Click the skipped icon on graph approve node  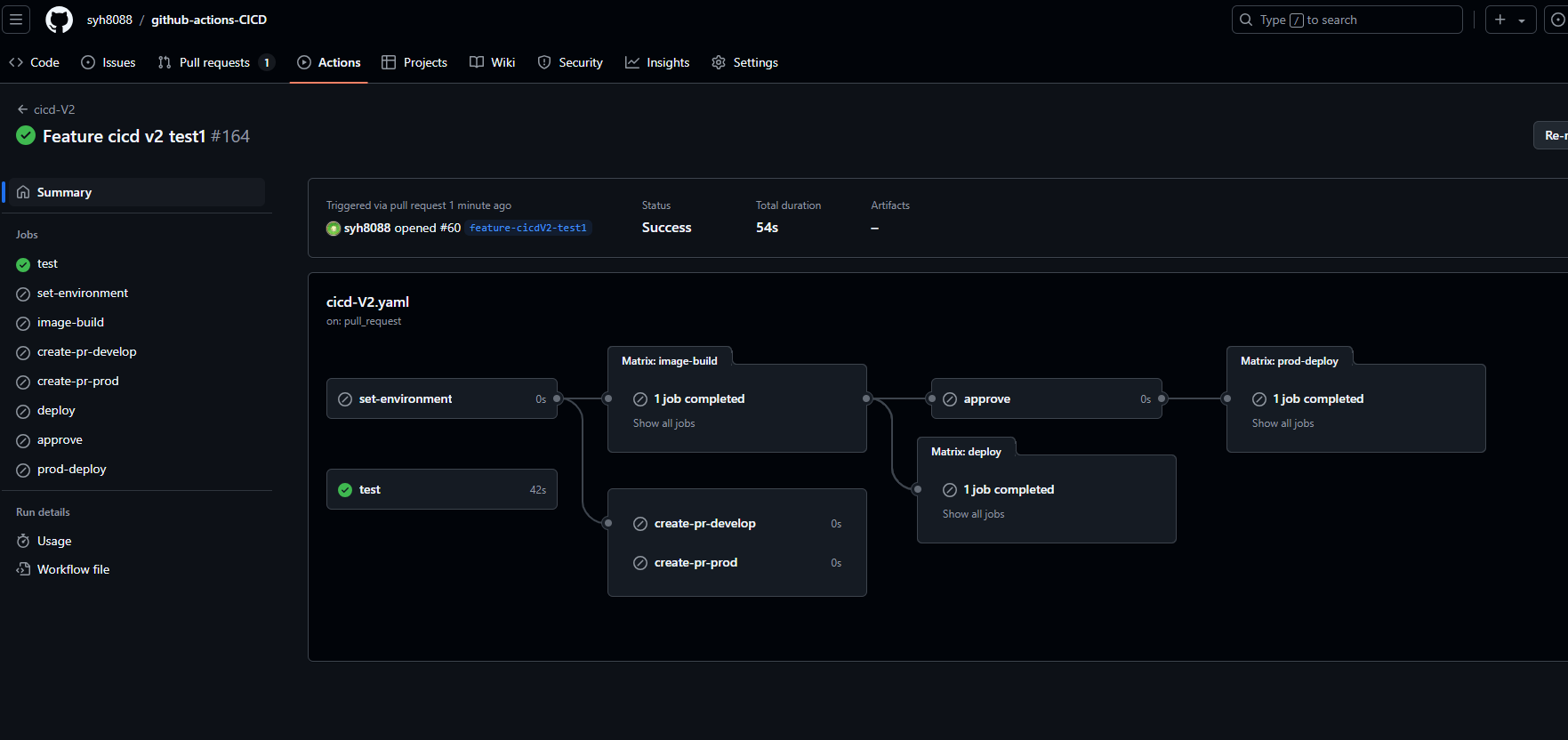[950, 399]
